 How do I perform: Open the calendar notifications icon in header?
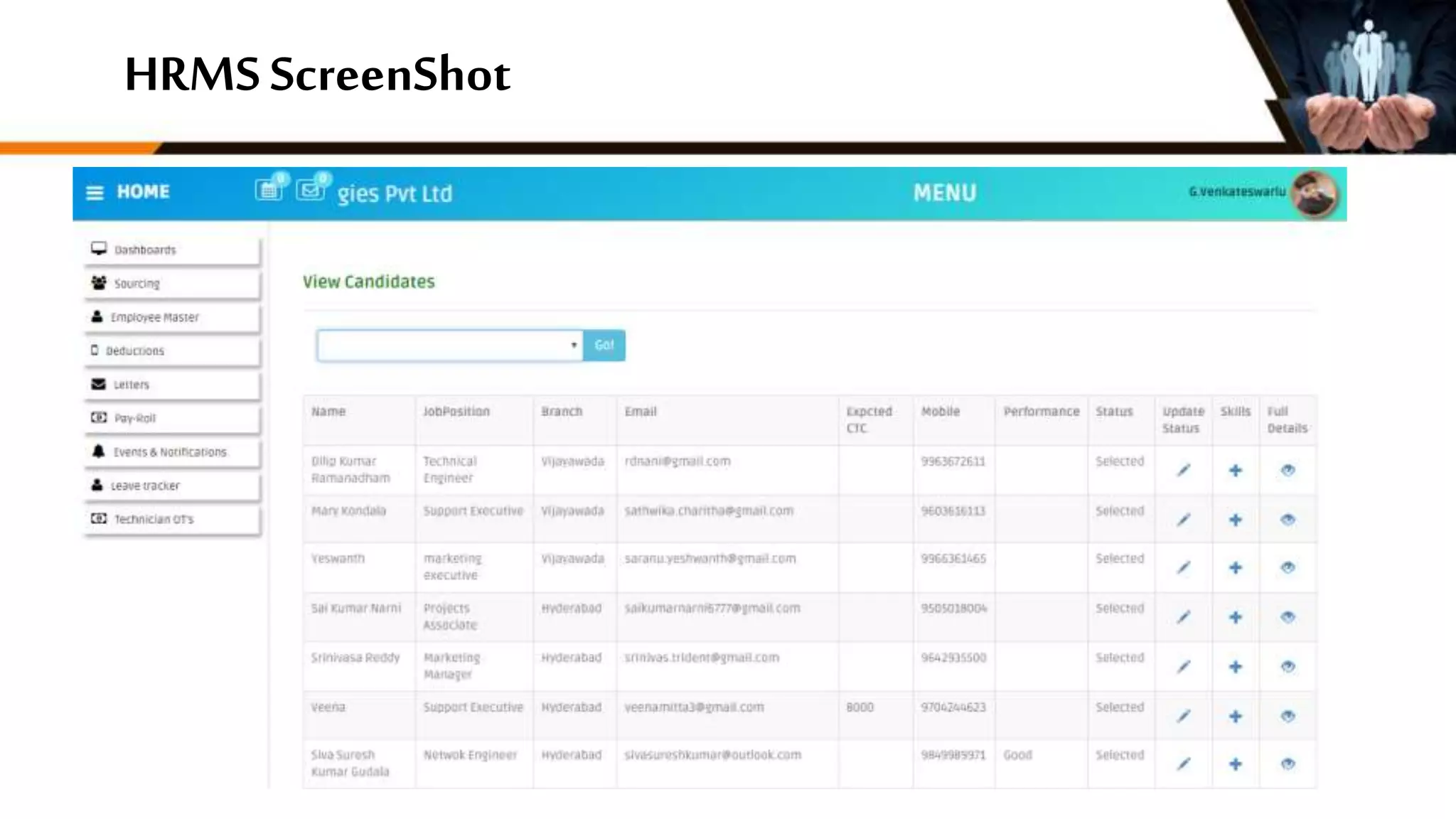[269, 190]
